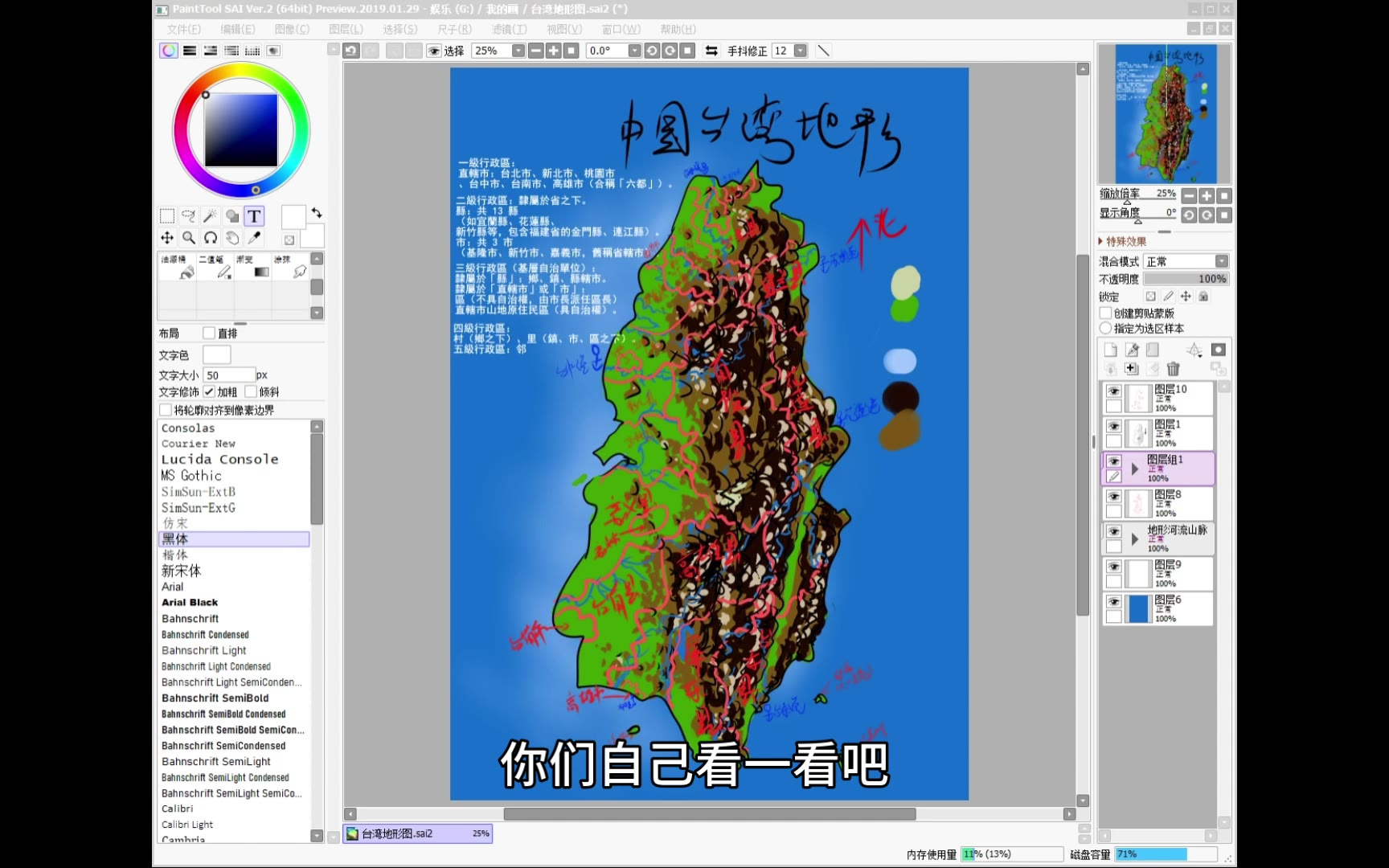The width and height of the screenshot is (1389, 868).
Task: Enable the 倾斜 italic checkbox
Action: coord(251,392)
